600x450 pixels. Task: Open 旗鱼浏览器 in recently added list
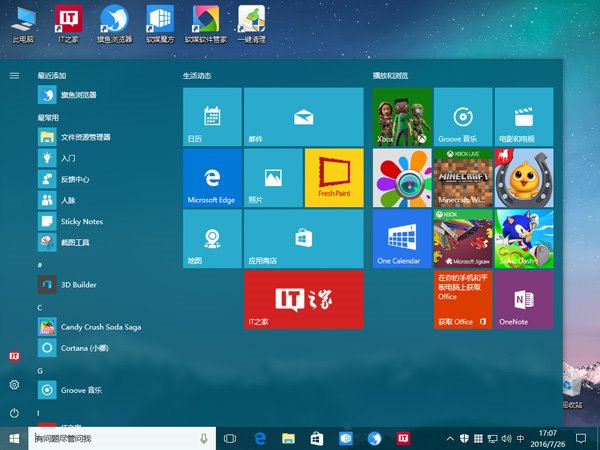coord(103,95)
